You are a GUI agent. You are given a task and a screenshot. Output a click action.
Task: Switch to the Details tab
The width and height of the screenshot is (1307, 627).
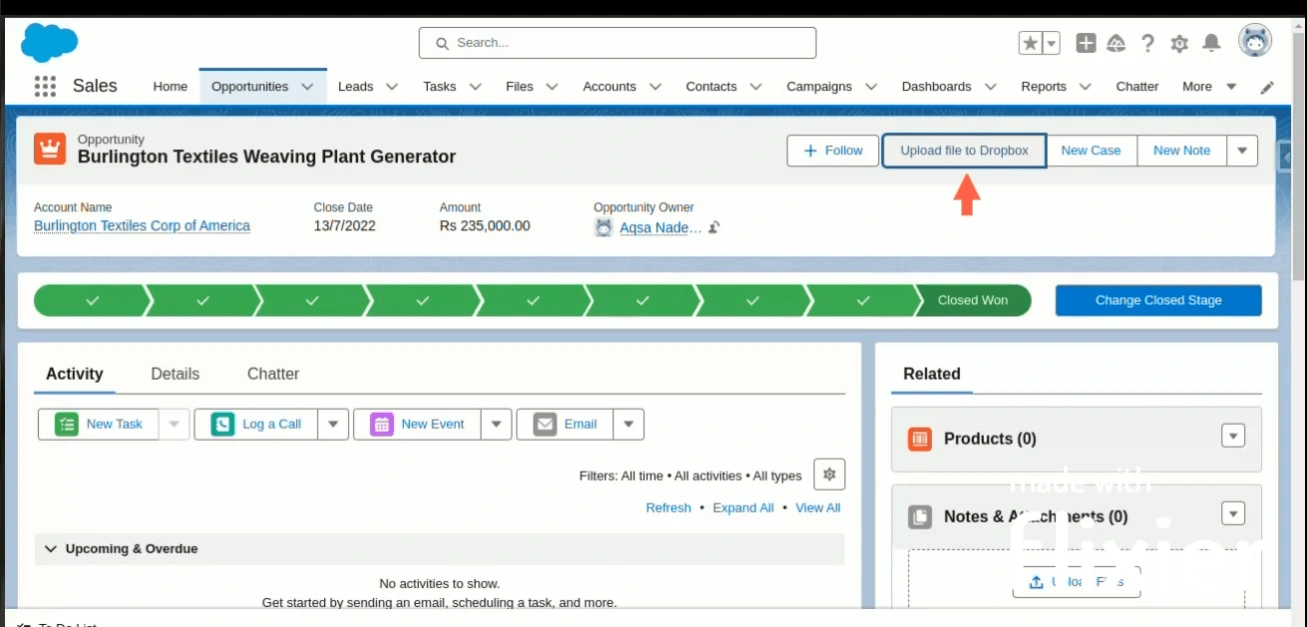175,373
